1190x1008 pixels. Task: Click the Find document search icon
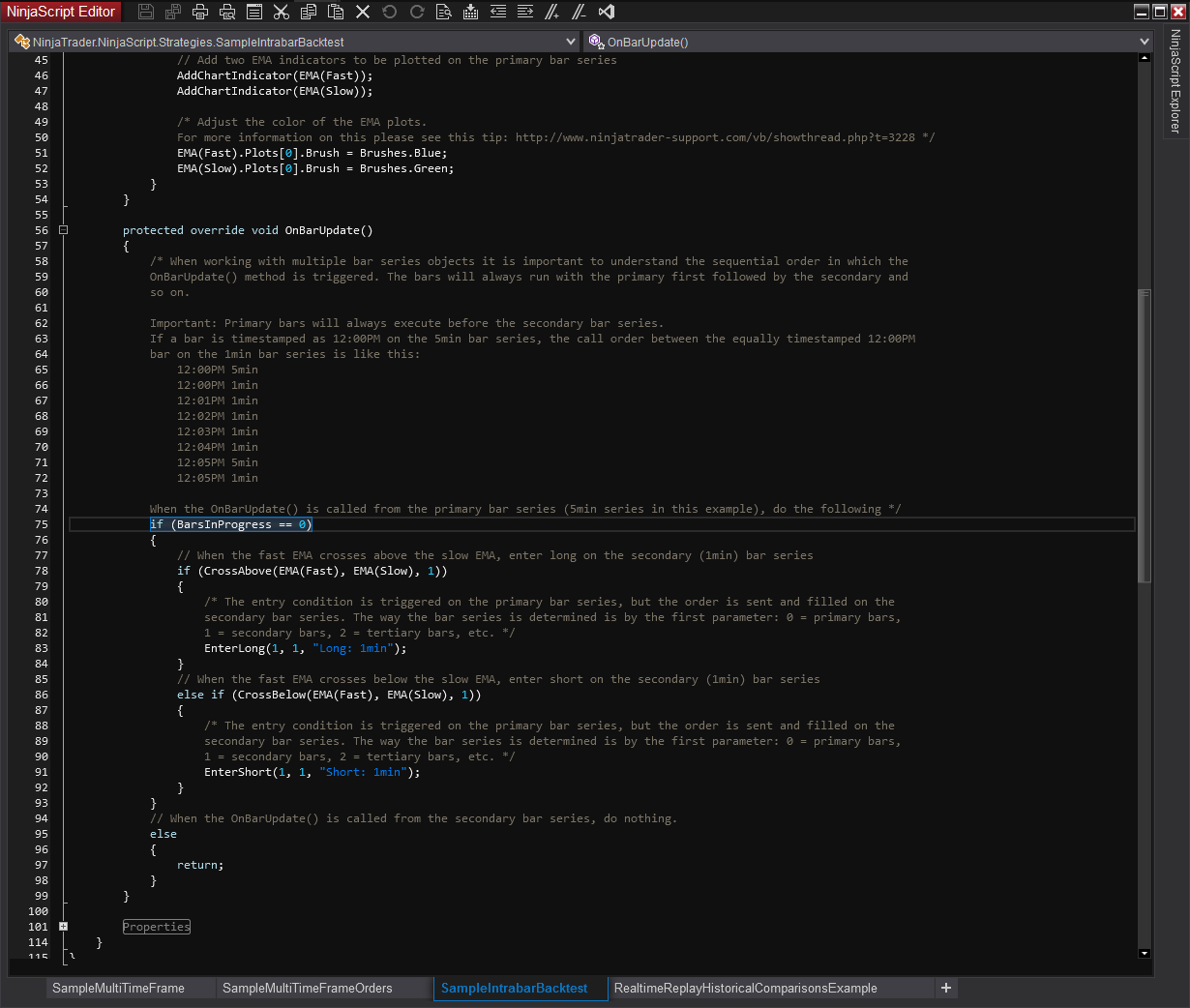click(x=444, y=12)
